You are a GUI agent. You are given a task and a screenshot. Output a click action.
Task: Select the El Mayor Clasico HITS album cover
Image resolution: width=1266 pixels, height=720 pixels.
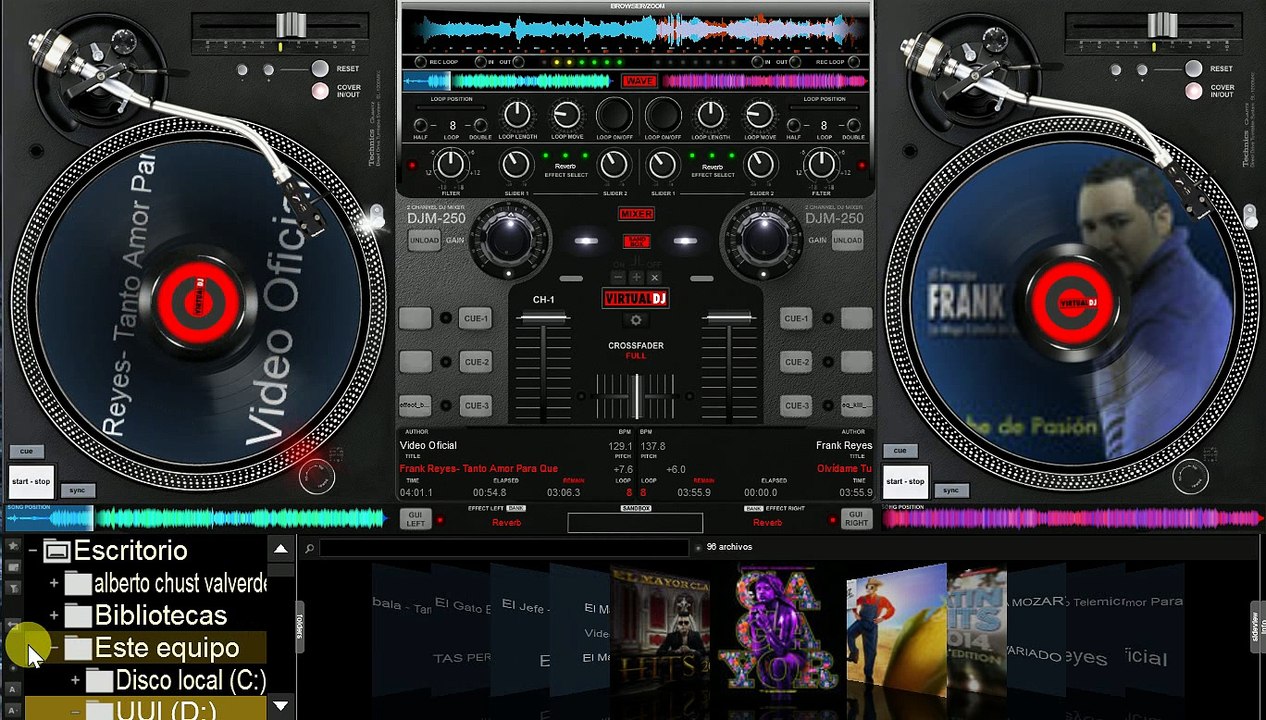(x=660, y=630)
